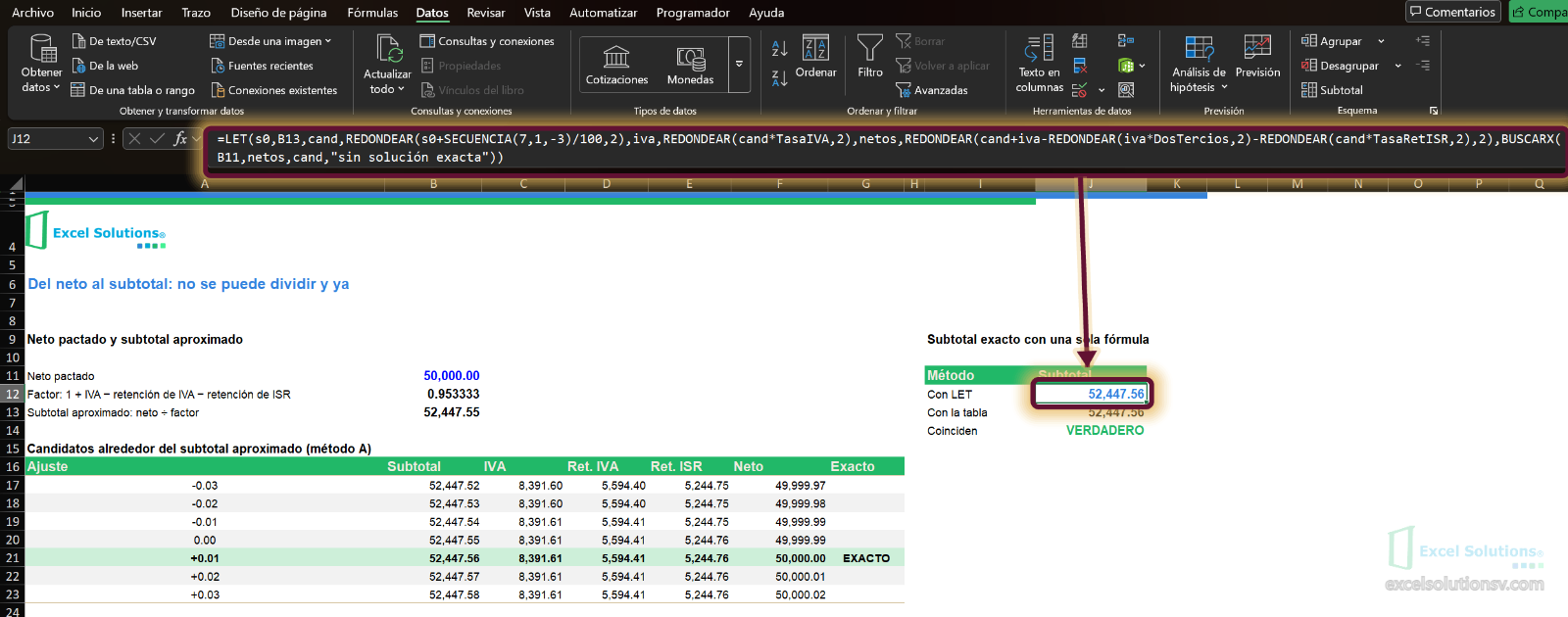Sort ascending A to Z
Screen dimensions: 1568x617
click(x=780, y=48)
